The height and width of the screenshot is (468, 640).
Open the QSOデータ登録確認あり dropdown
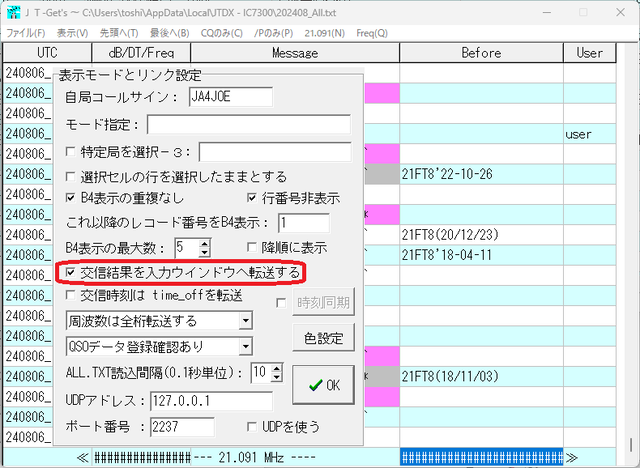[245, 346]
